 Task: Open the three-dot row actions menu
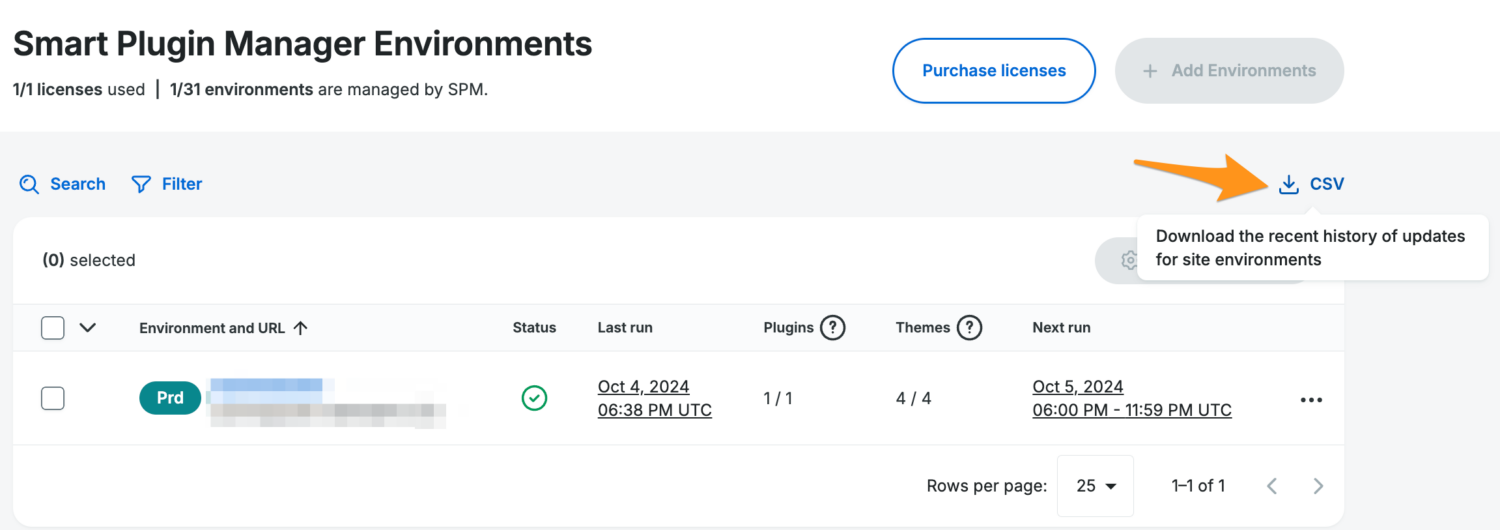(1311, 400)
